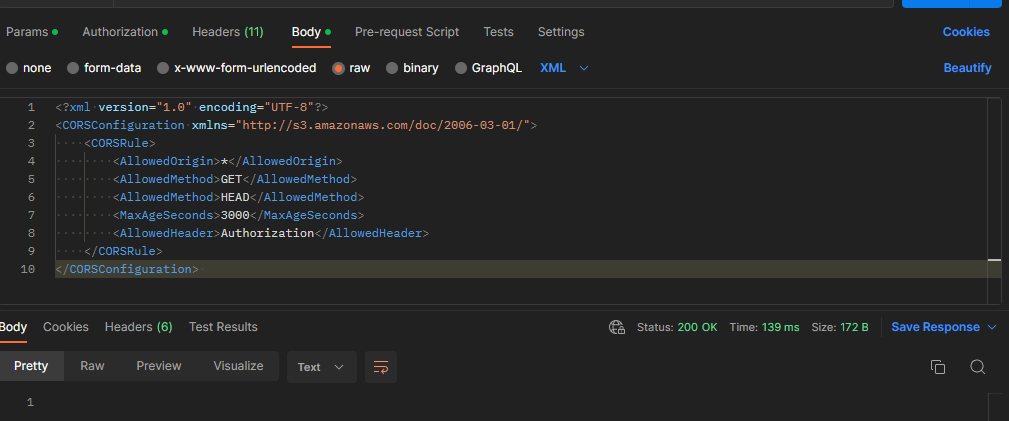Copy the response body with copy icon
Viewport: 1009px width, 421px height.
[937, 367]
